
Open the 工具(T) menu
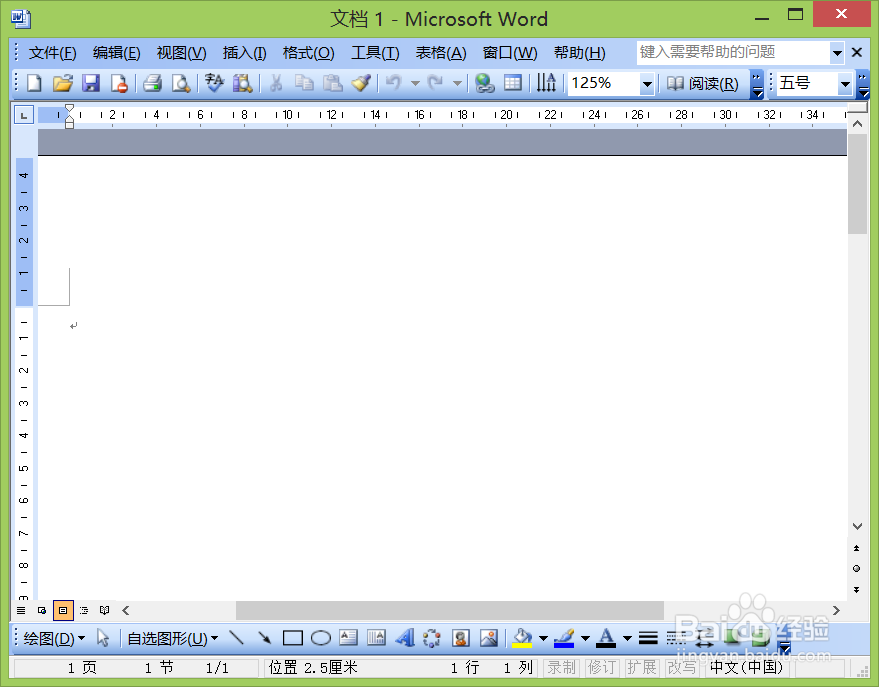pyautogui.click(x=375, y=53)
